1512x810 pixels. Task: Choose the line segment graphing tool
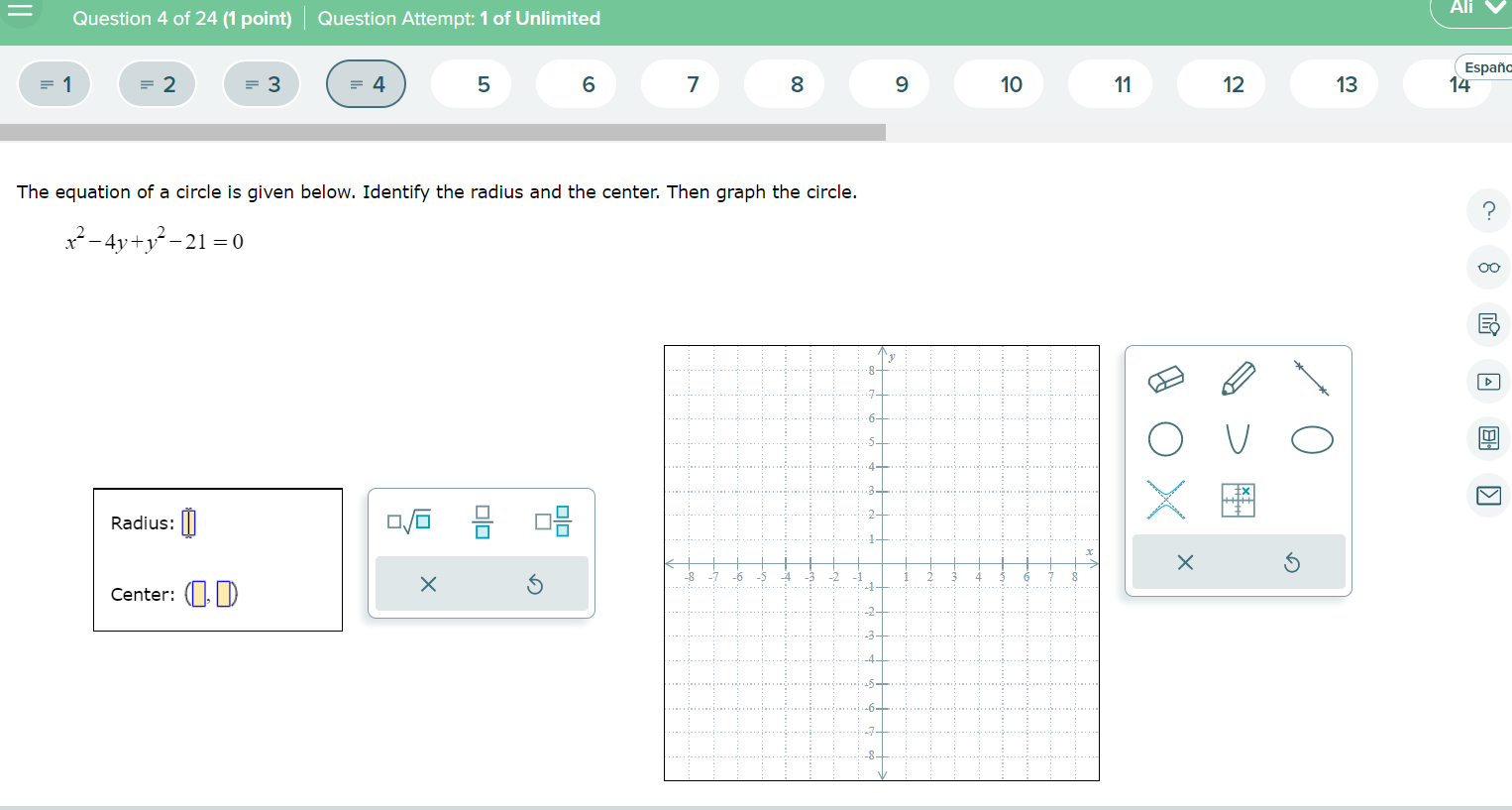[1309, 378]
